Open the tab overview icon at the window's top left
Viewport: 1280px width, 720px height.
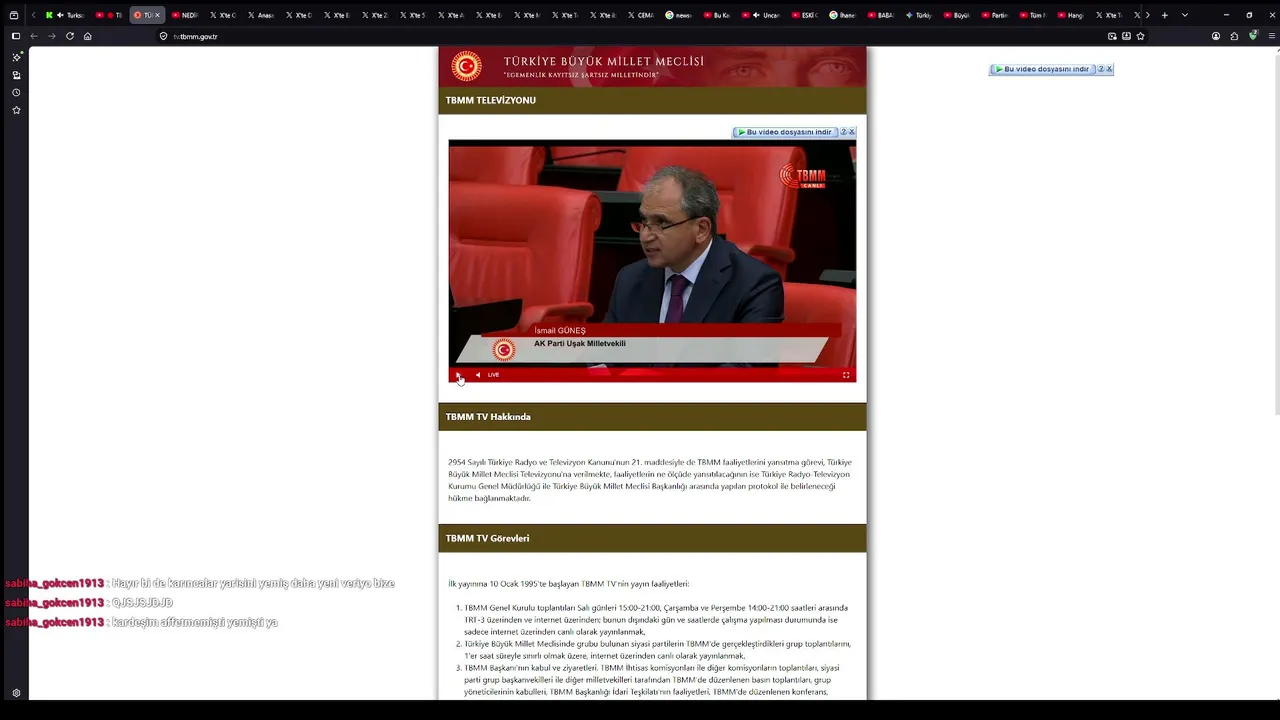pyautogui.click(x=14, y=15)
